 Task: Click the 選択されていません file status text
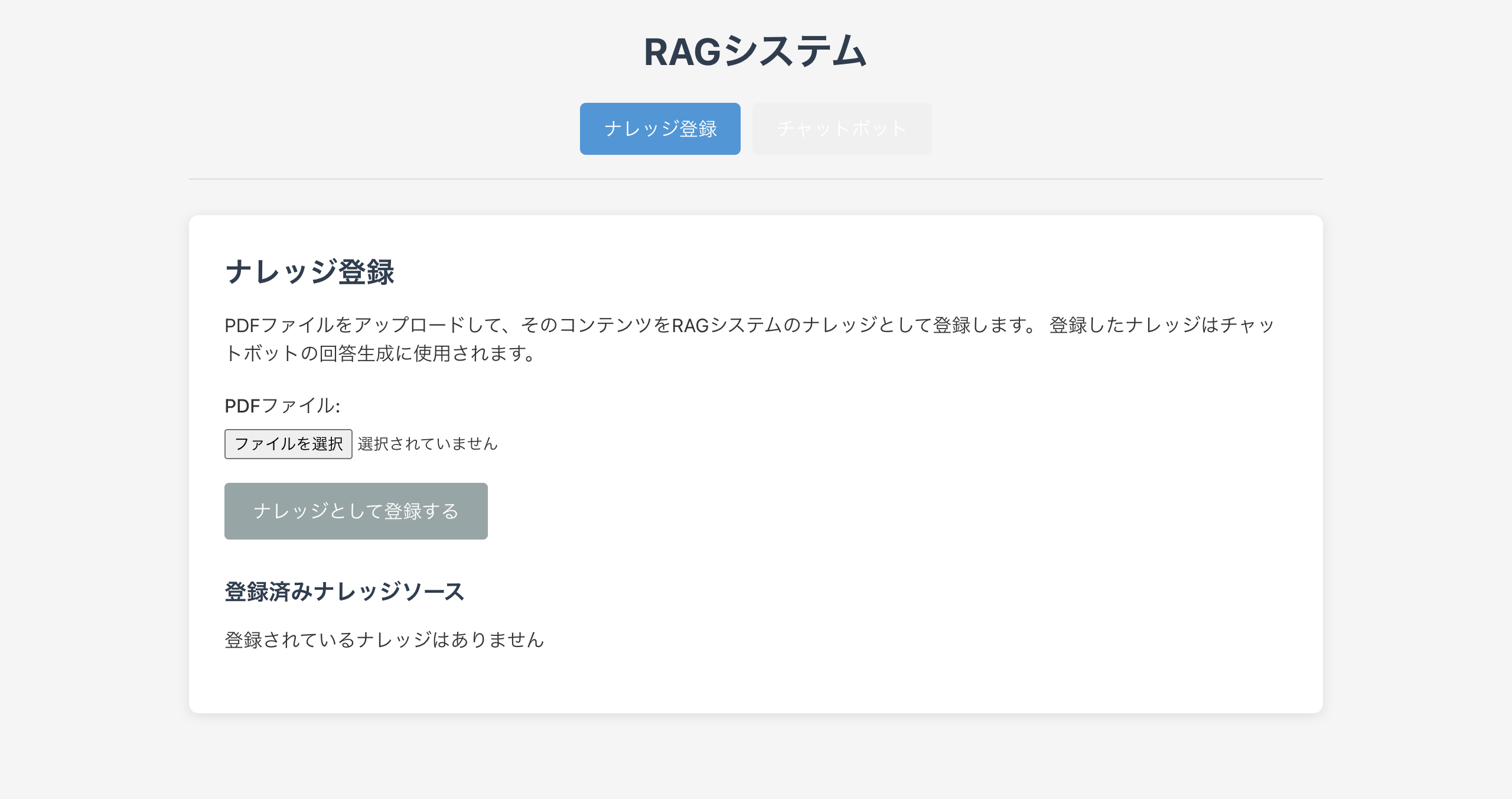[x=427, y=444]
